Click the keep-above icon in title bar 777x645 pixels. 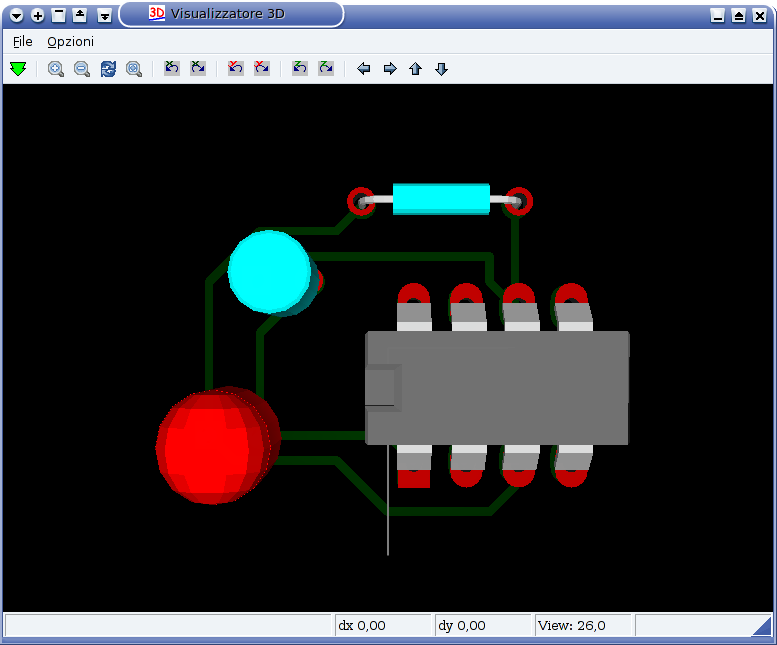(80, 15)
